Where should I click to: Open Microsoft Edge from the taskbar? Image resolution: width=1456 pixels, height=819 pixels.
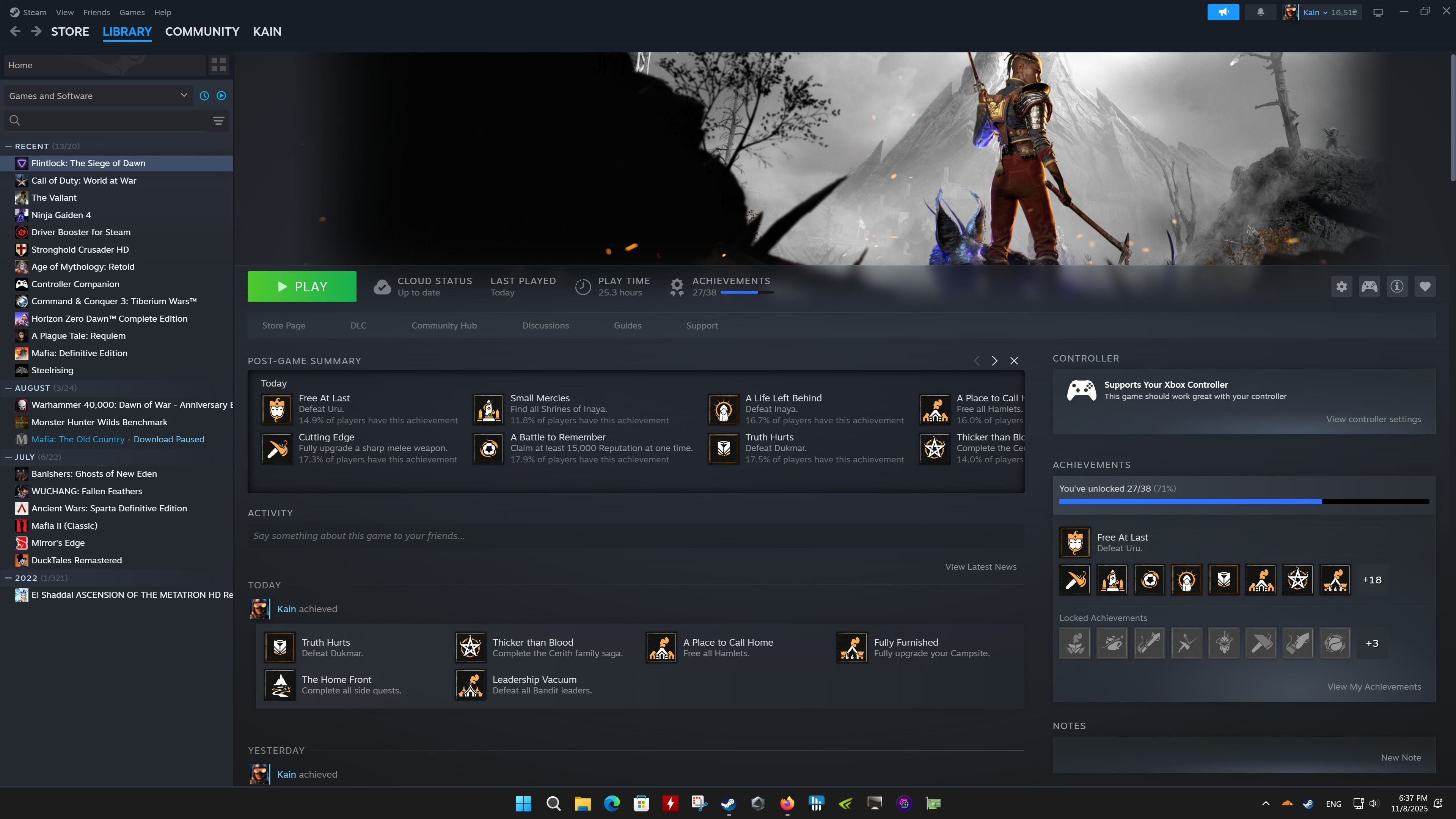tap(611, 803)
